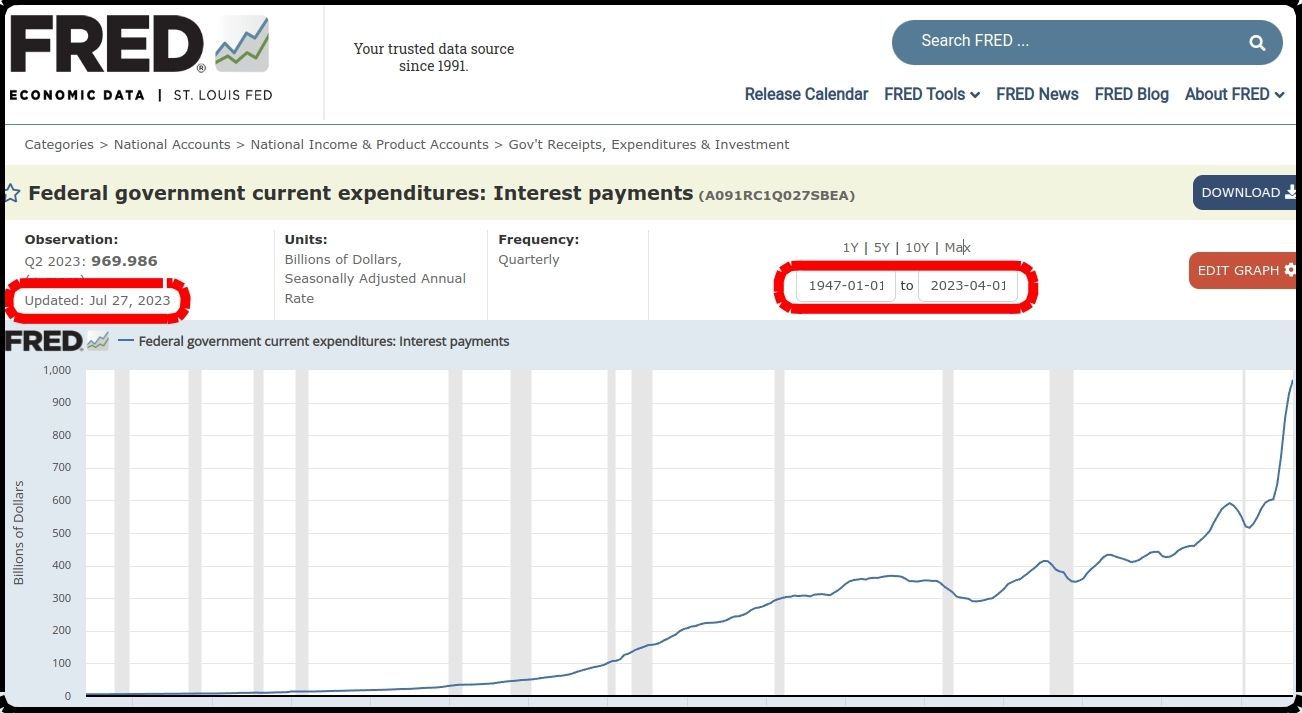This screenshot has height=713, width=1302.
Task: Click the small FRED logo above the graph
Action: point(57,341)
